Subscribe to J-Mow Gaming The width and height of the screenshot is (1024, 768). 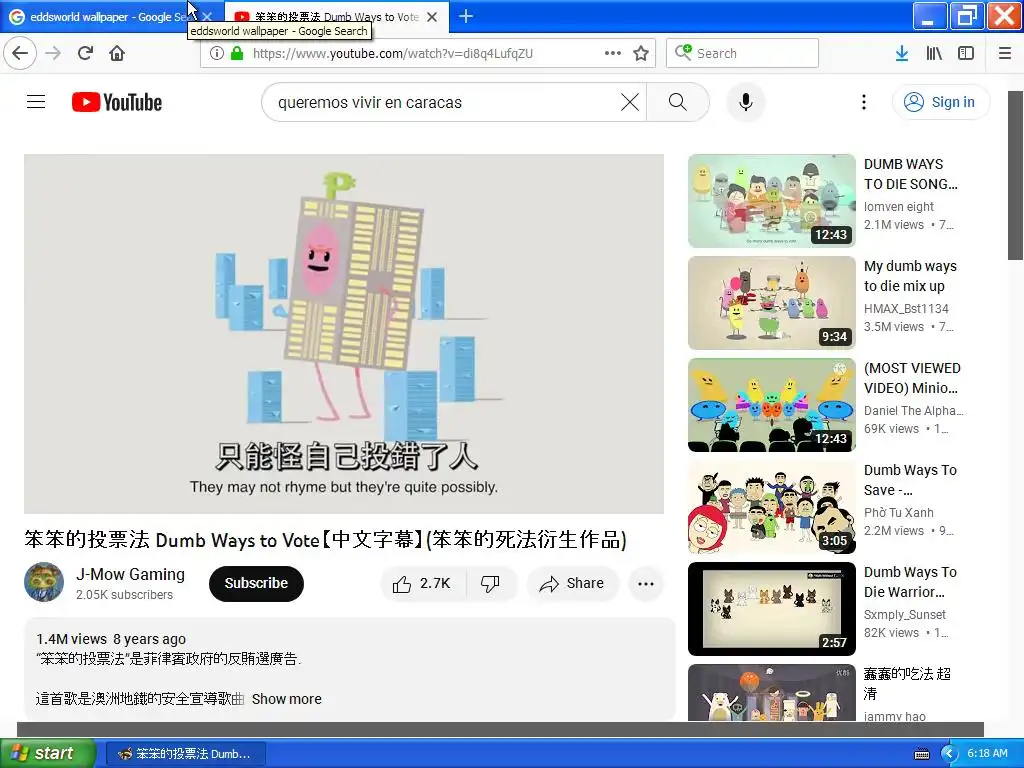pos(256,584)
